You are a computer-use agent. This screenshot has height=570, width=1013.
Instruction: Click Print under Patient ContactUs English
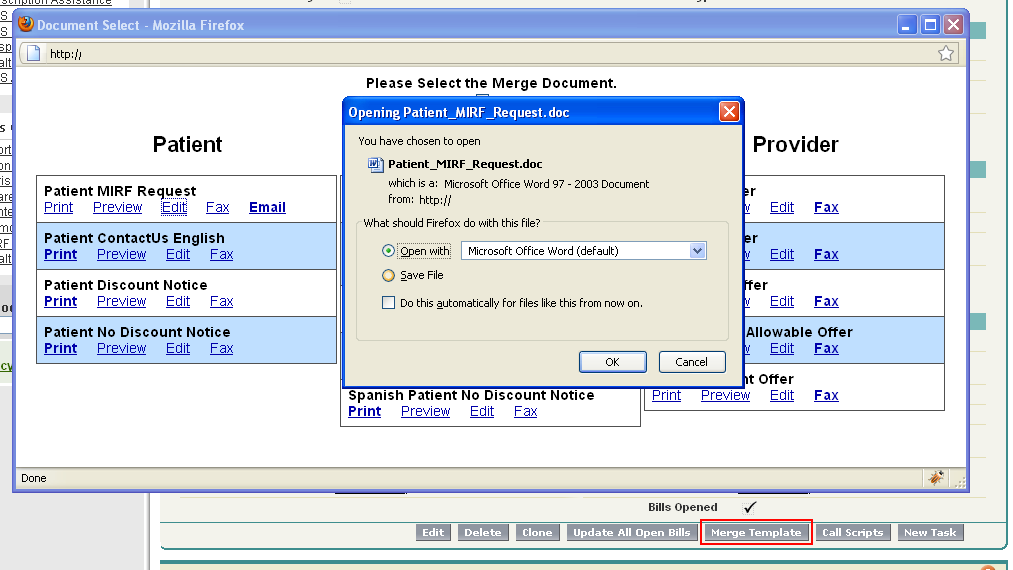[60, 255]
